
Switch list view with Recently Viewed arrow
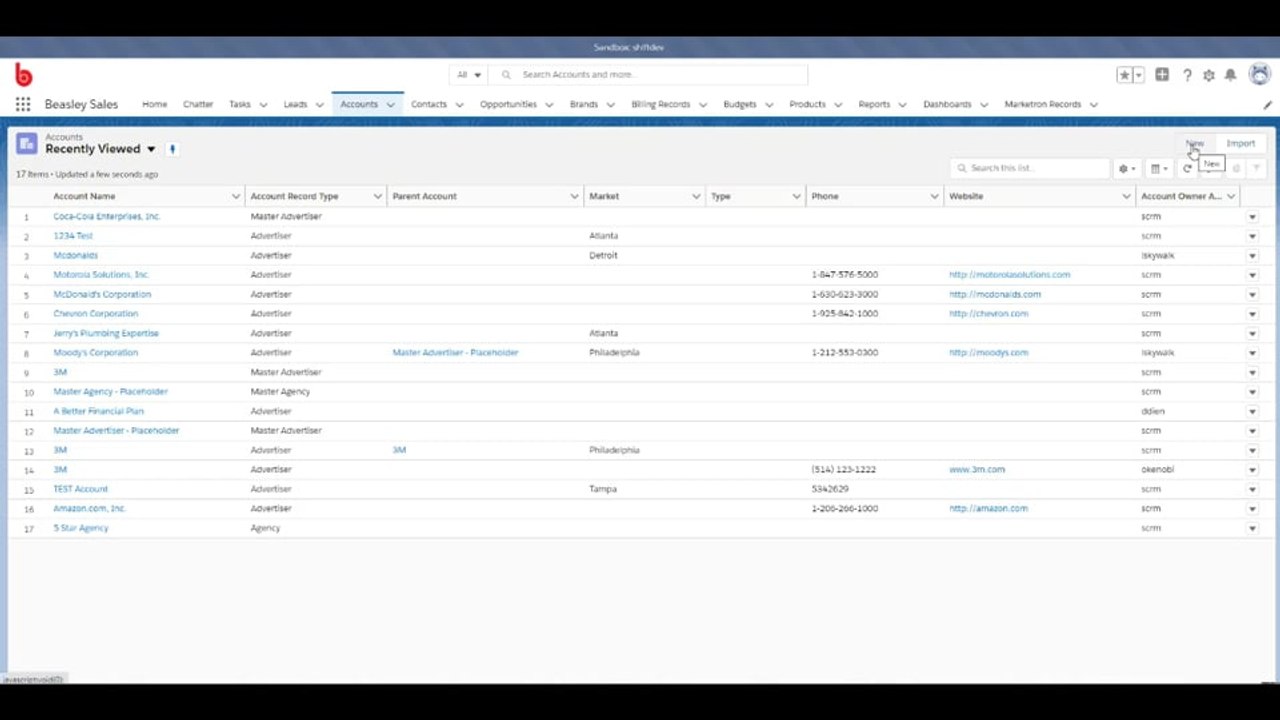(151, 149)
